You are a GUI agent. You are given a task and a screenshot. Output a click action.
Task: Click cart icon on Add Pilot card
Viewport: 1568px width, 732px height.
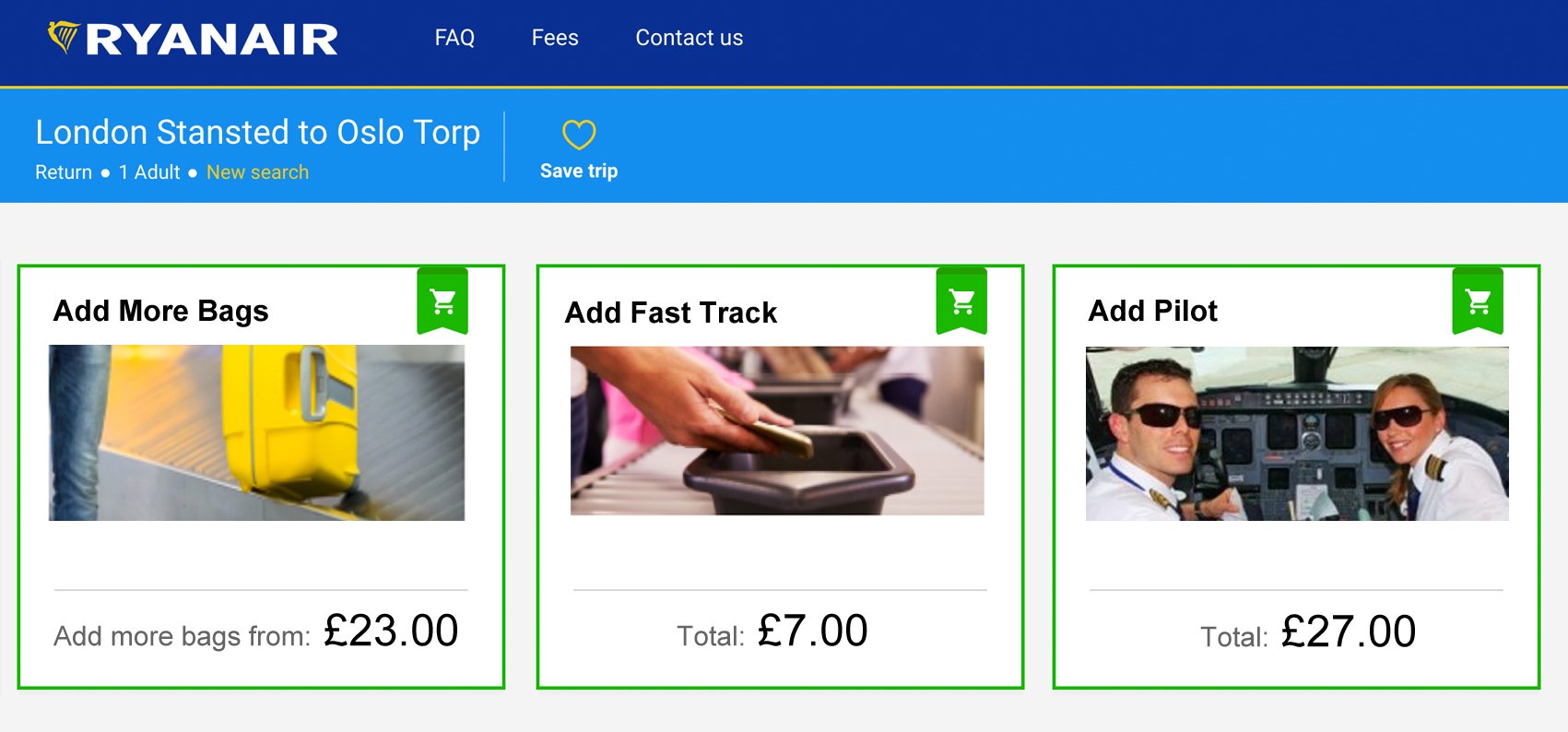[x=1478, y=301]
